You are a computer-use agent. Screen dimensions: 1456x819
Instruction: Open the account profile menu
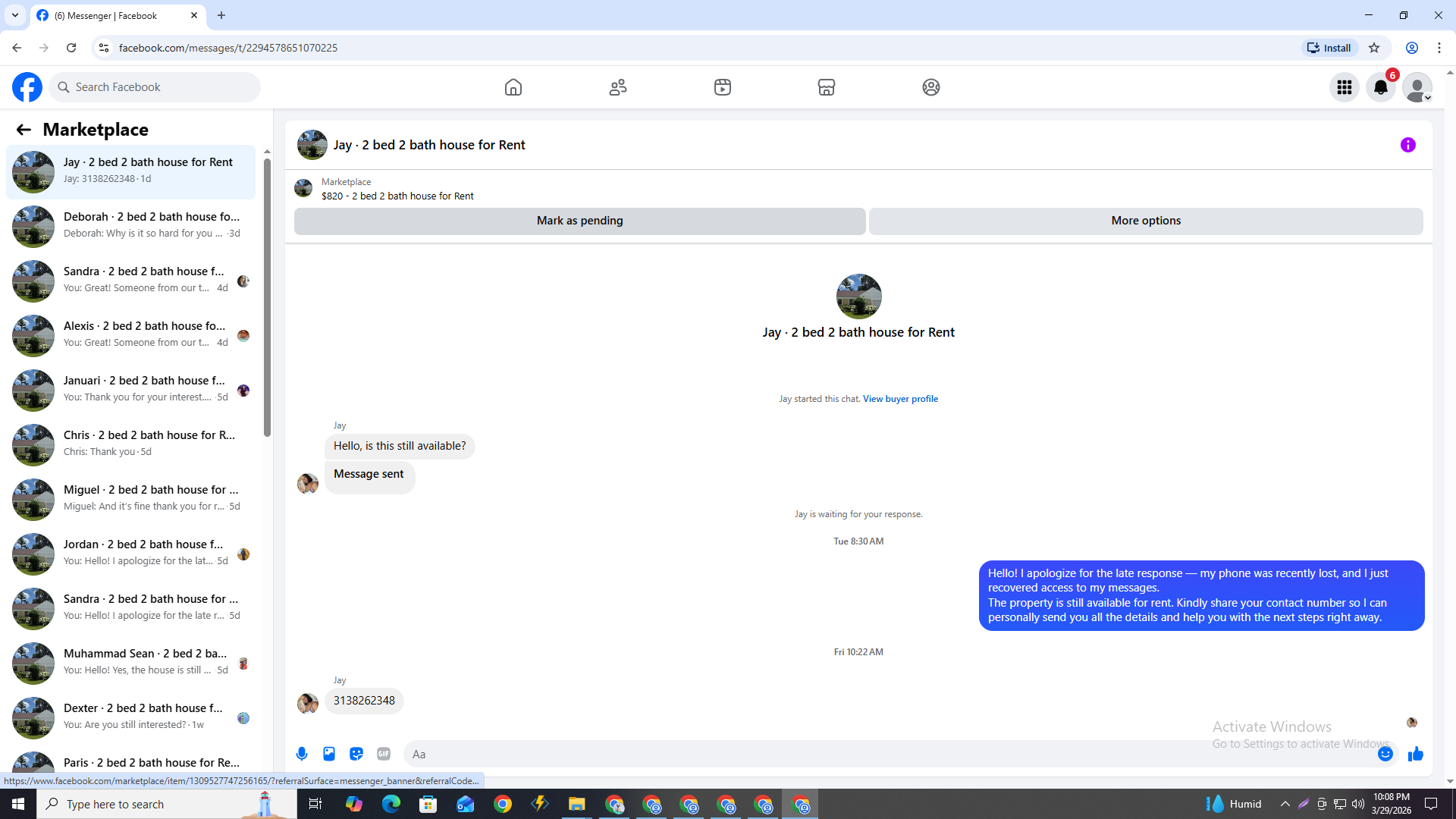[1417, 87]
